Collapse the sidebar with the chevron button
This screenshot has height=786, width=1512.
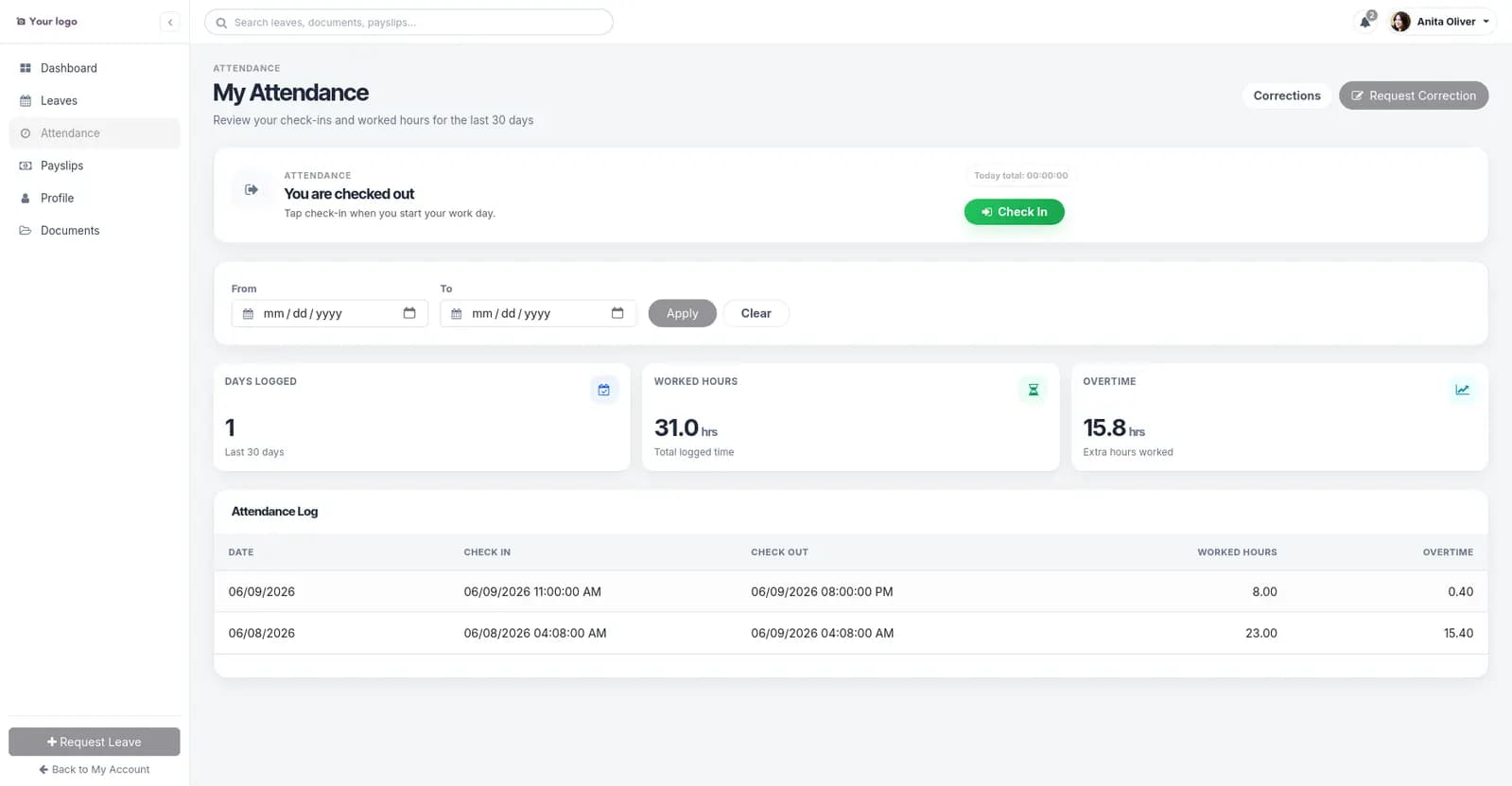click(170, 22)
